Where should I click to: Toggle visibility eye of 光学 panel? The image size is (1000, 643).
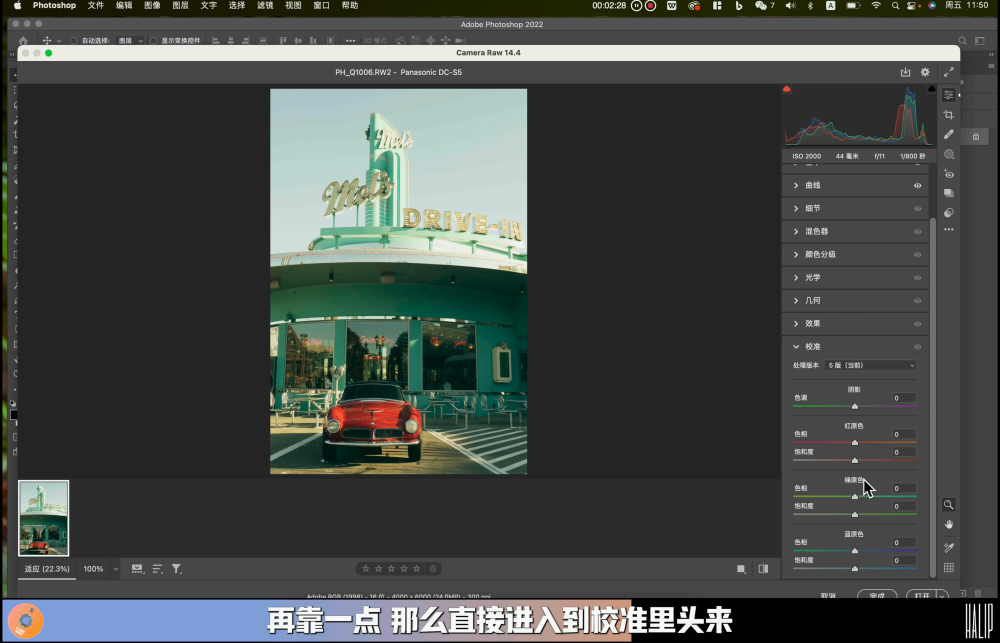point(917,277)
